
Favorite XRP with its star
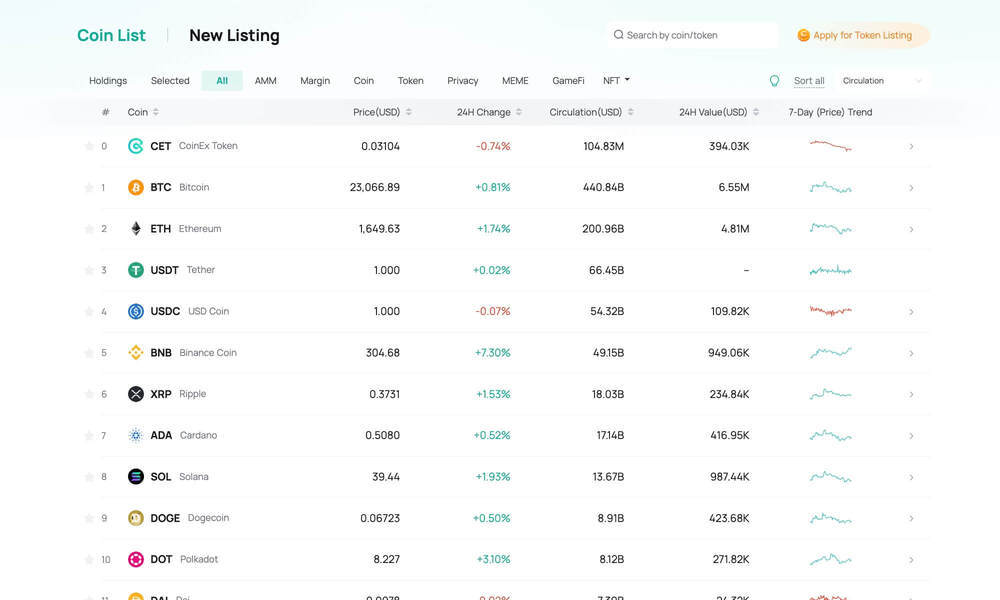tap(89, 394)
